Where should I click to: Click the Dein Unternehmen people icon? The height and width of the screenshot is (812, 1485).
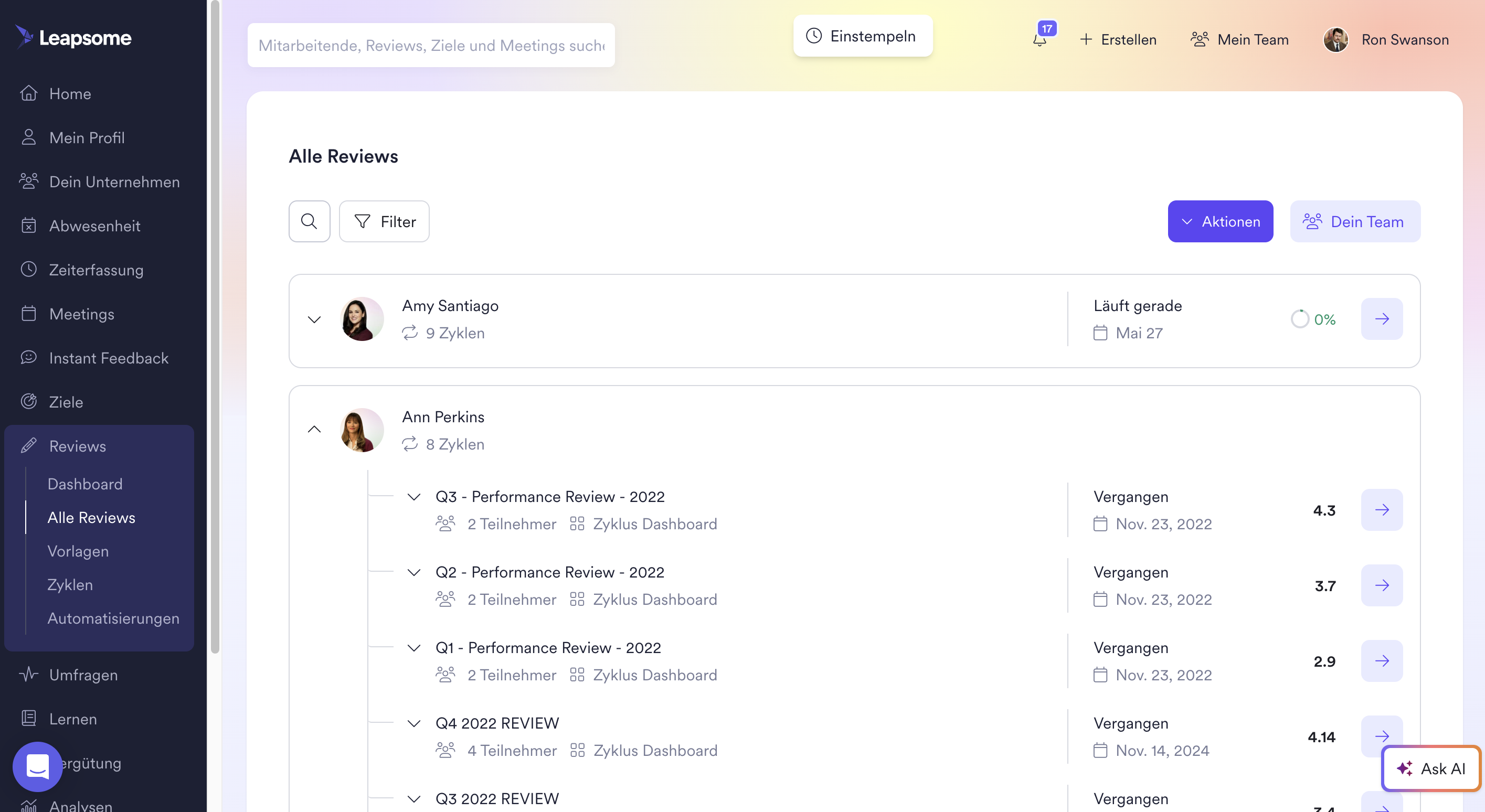[29, 181]
